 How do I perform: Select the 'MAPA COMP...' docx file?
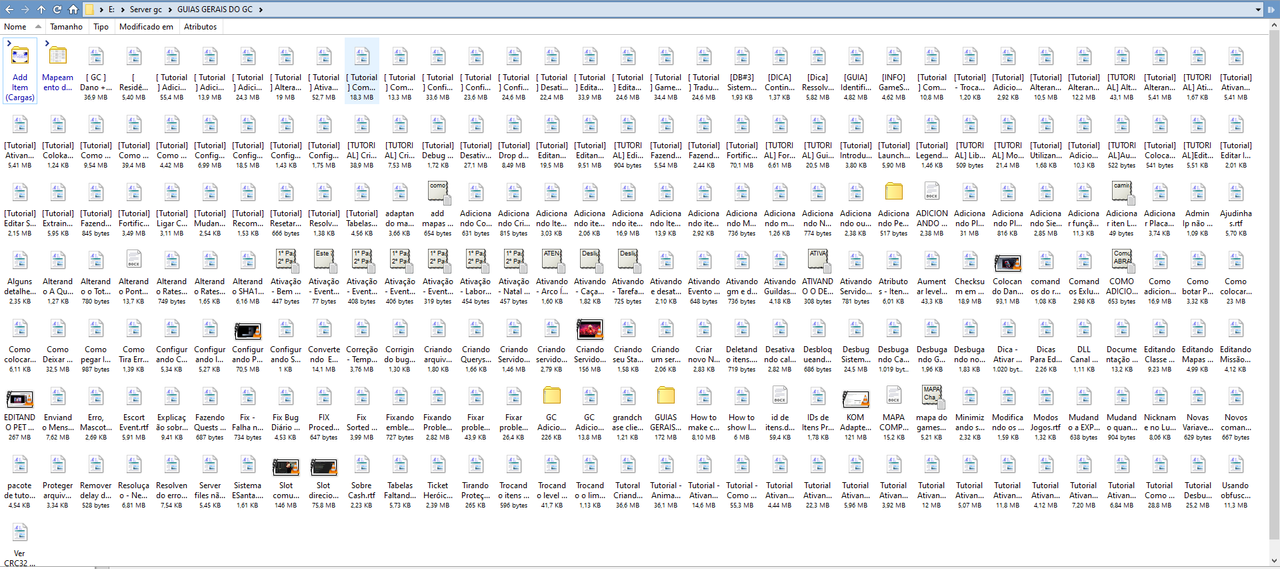894,410
